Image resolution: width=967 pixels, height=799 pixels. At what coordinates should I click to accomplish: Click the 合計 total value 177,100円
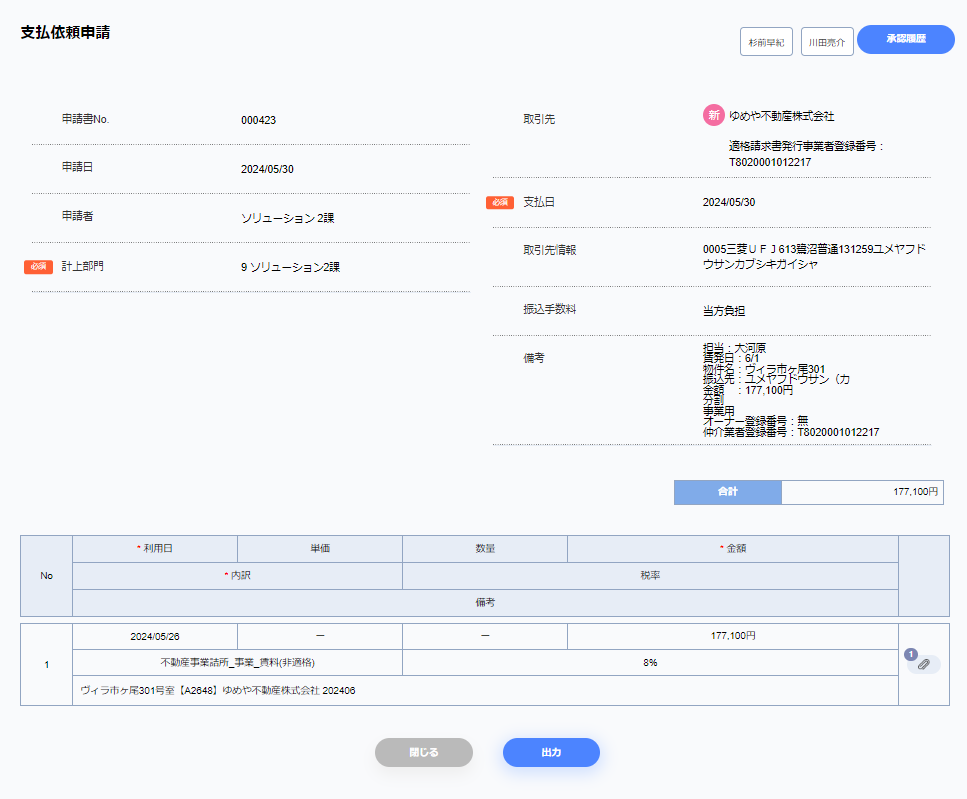(x=861, y=492)
